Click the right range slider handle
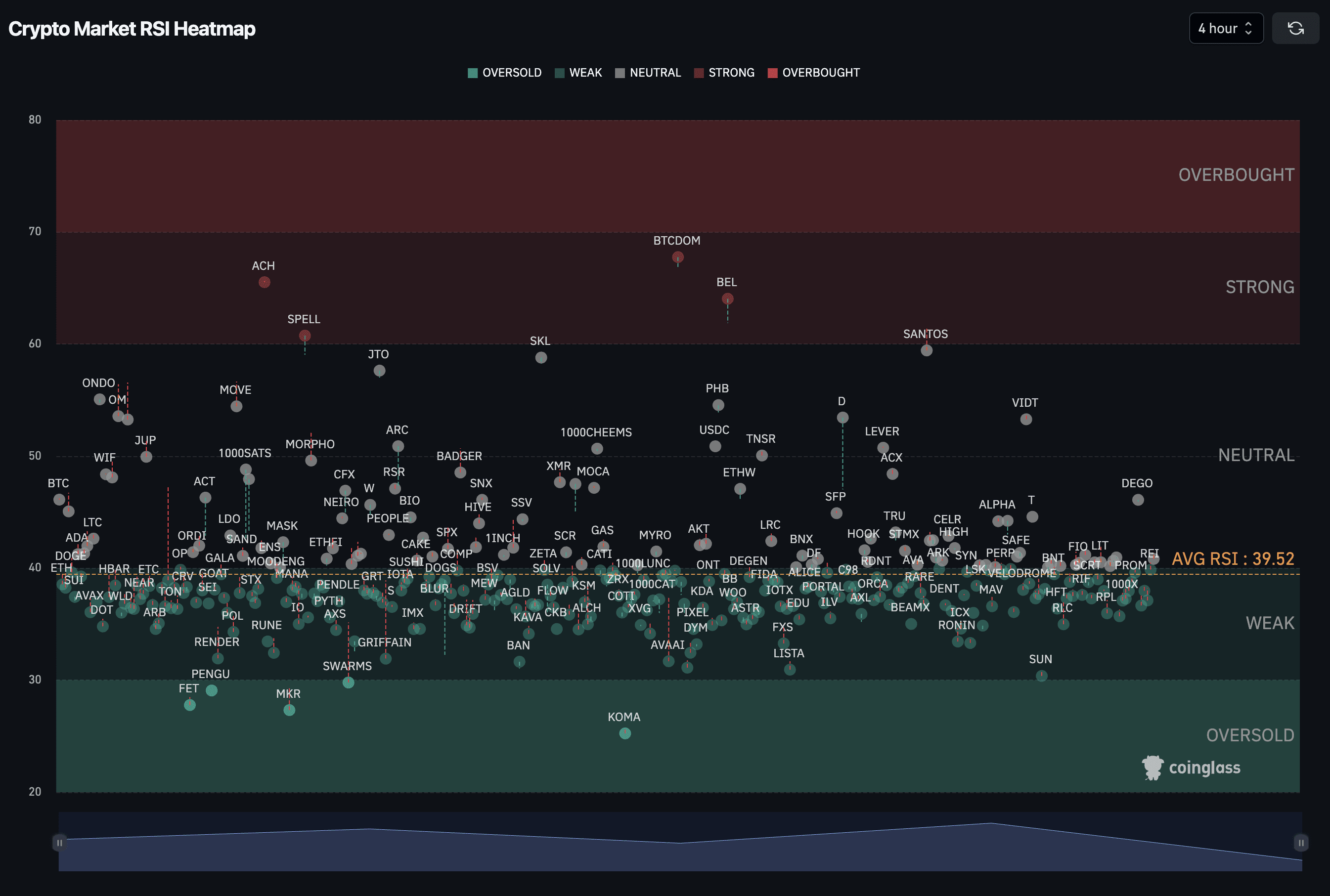 (1300, 842)
